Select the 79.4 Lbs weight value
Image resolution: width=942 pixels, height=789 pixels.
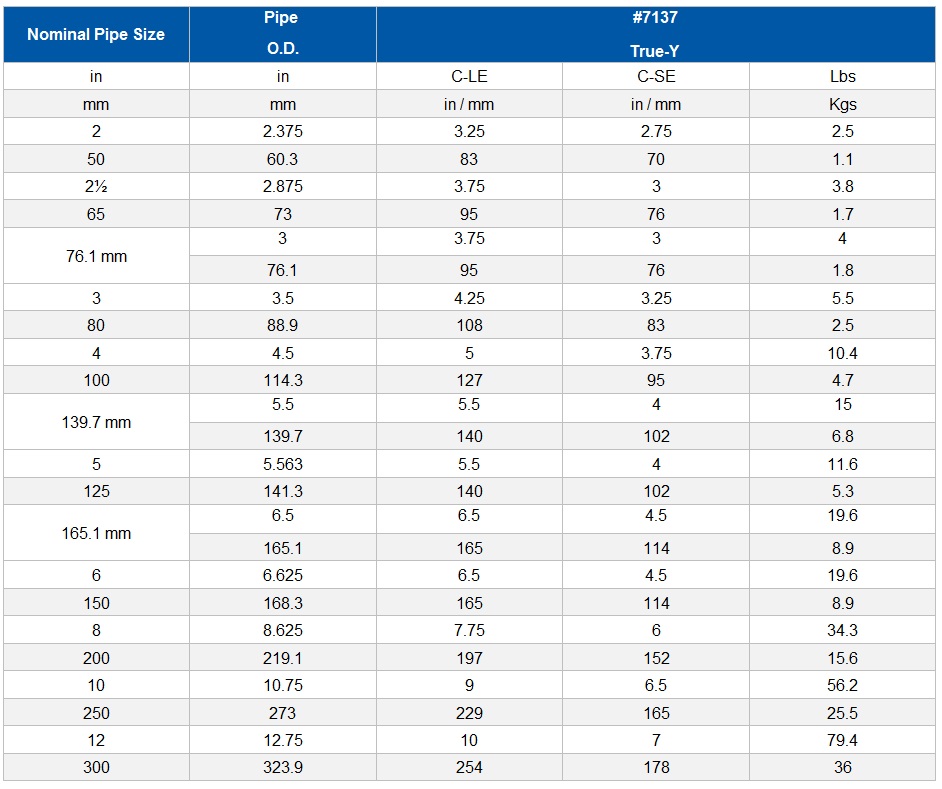(842, 740)
